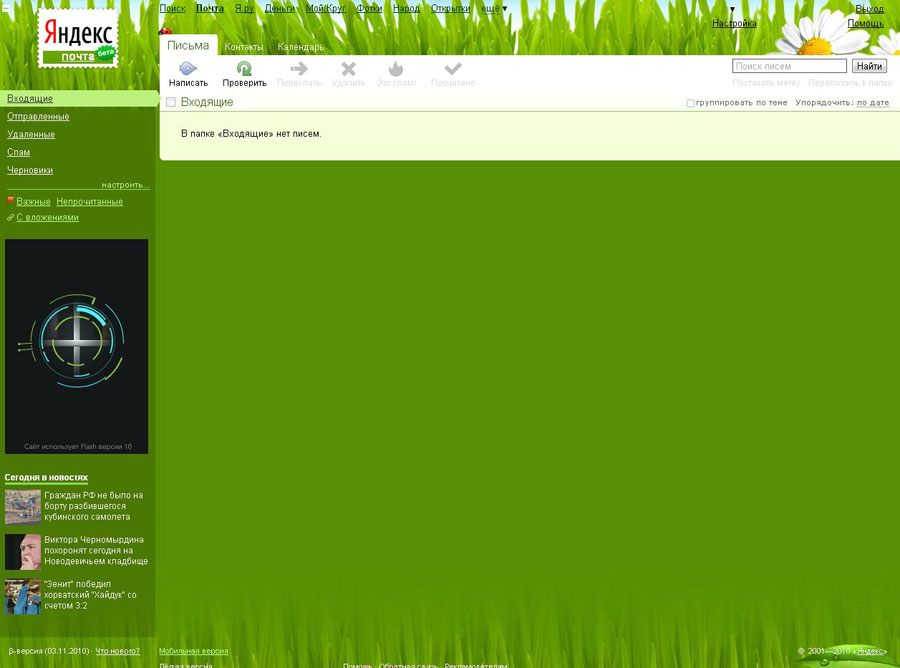The image size is (900, 668).
Task: Open the Входящие folder in sidebar
Action: point(30,99)
